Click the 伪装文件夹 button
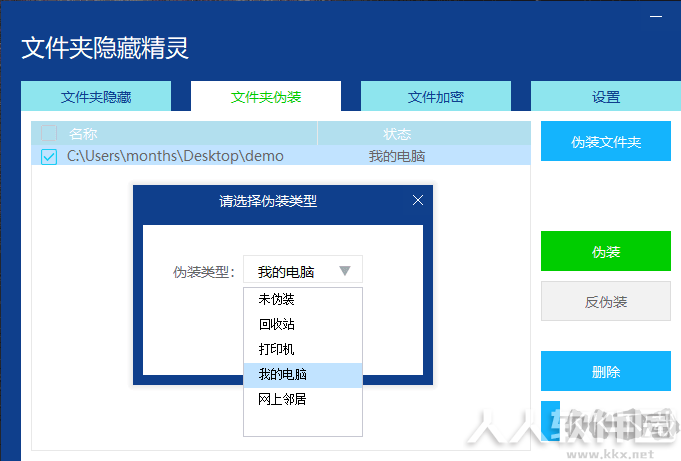 click(605, 141)
